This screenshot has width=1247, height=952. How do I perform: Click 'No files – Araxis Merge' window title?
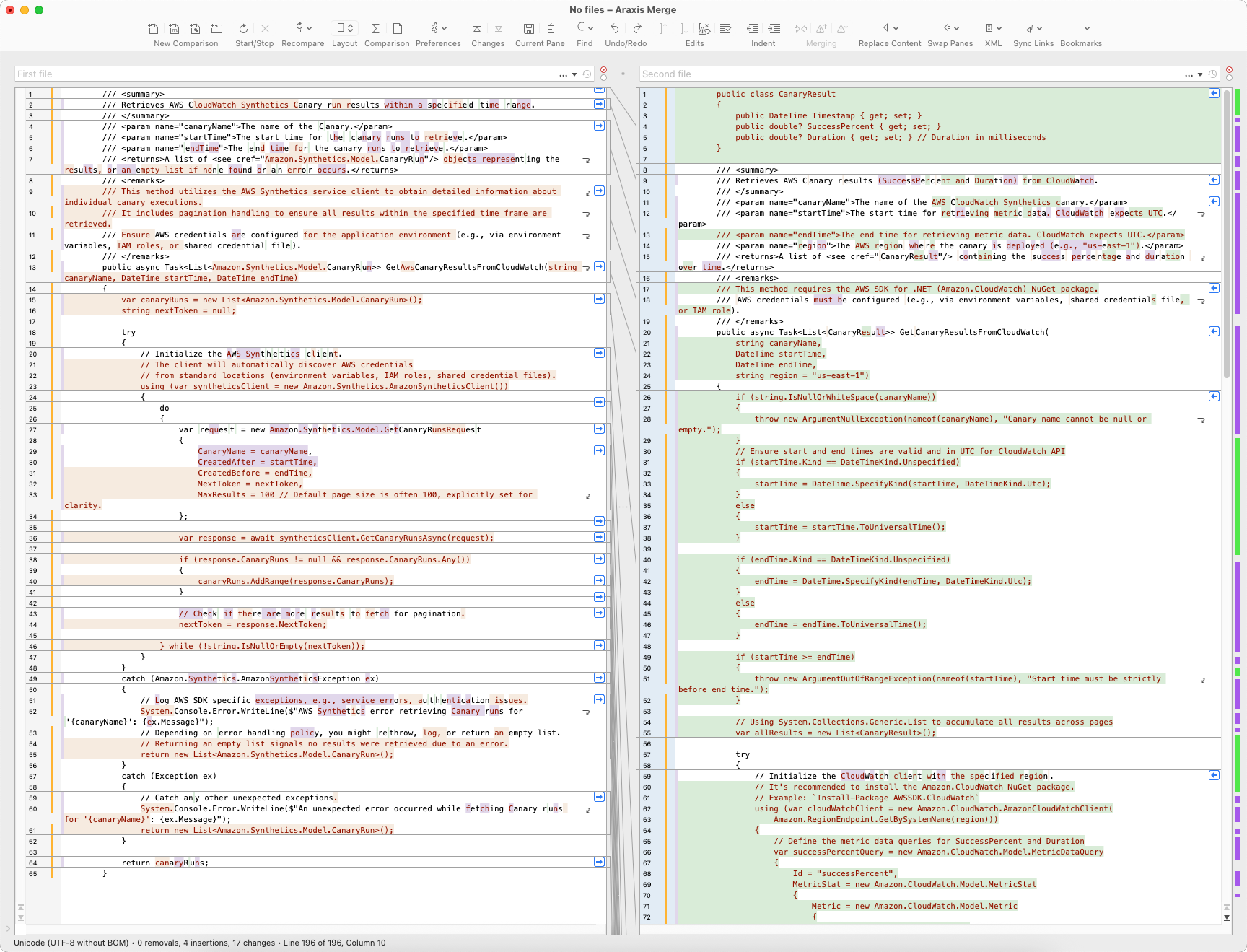pos(623,10)
